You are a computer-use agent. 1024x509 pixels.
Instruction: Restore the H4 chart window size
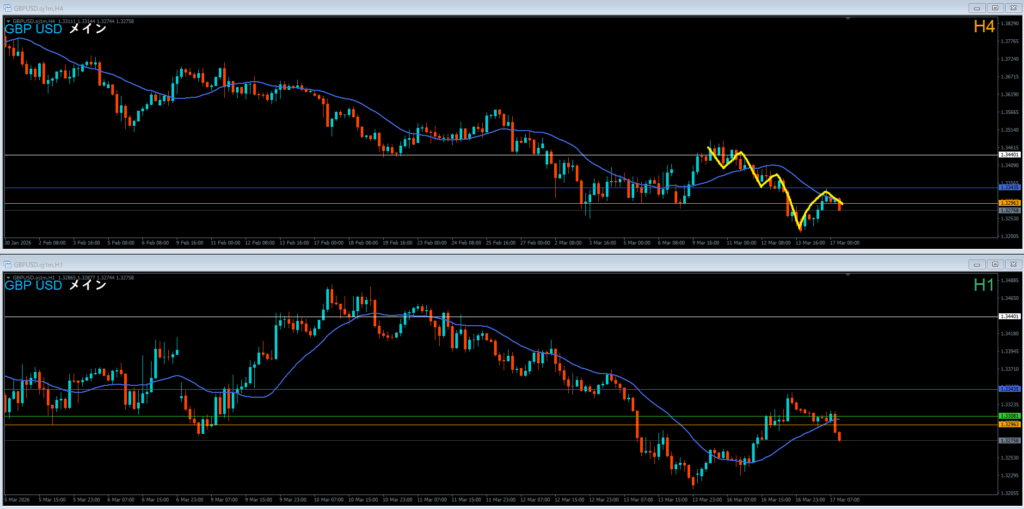pos(995,7)
